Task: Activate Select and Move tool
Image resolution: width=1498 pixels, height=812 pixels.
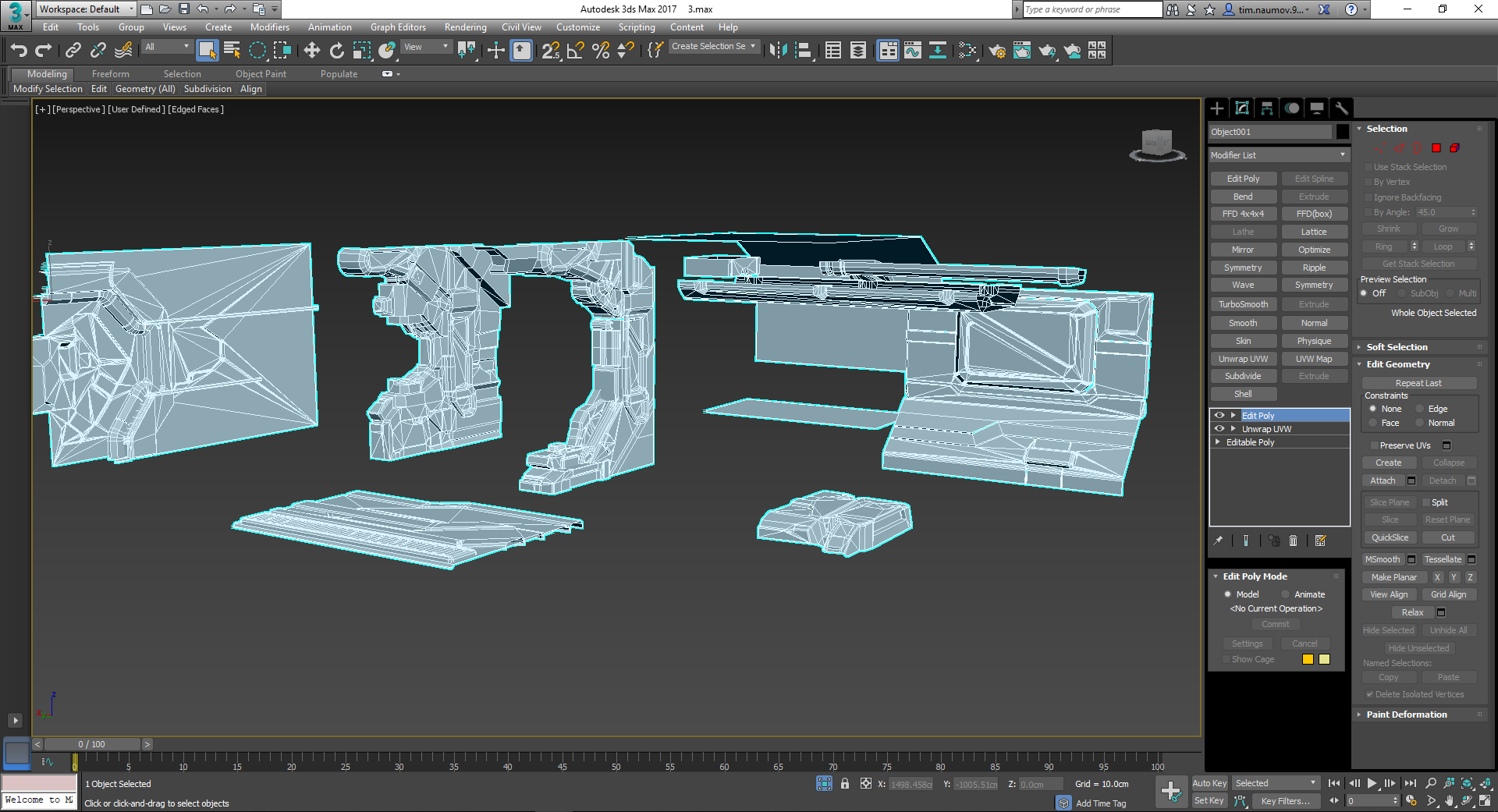Action: [311, 51]
